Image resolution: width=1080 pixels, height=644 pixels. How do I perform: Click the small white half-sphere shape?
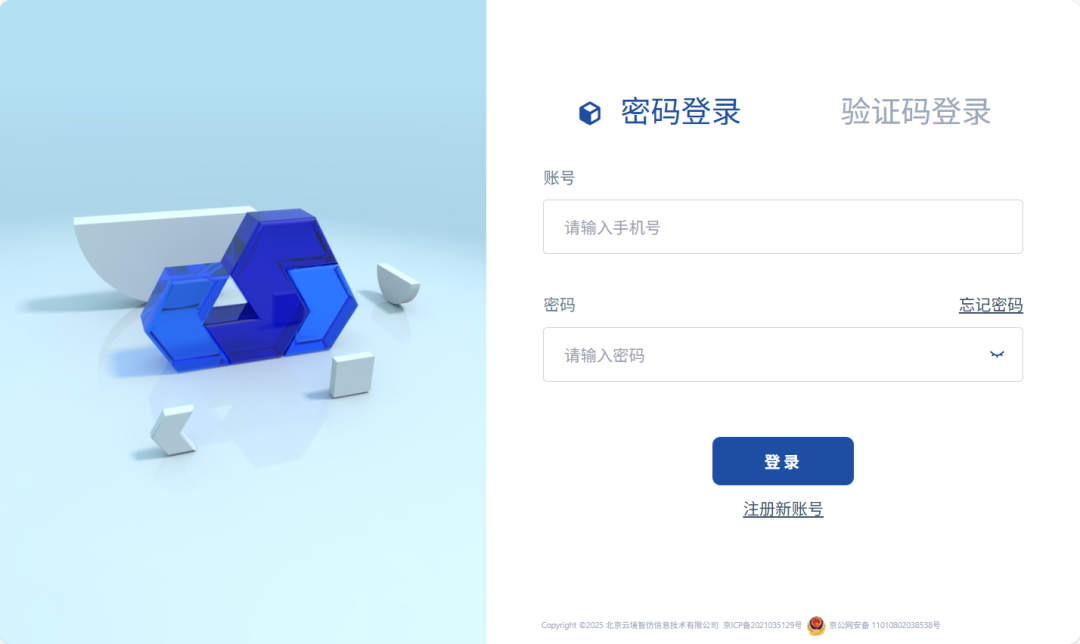click(x=397, y=283)
